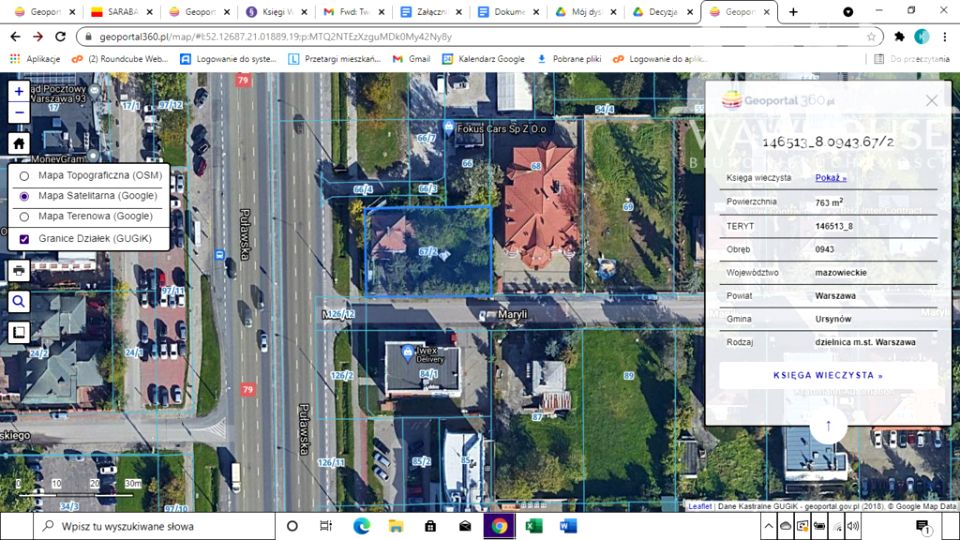Zoom out the map with minus button
960x540 pixels.
19,113
